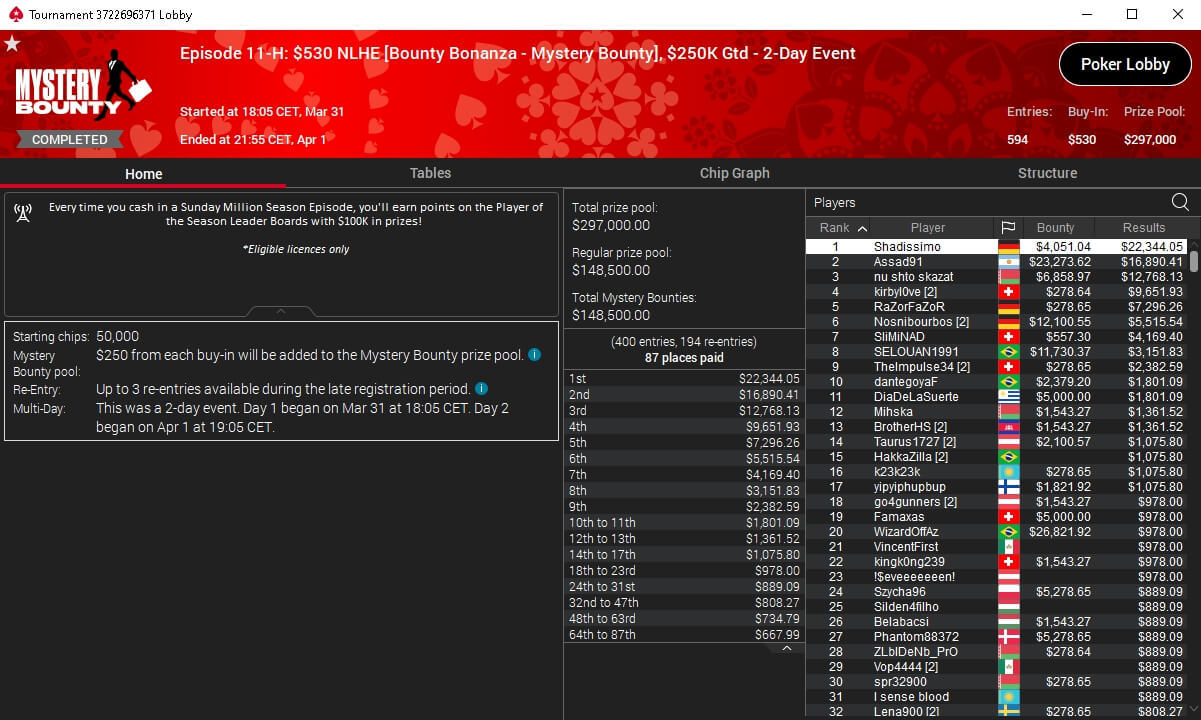Select player Mihska

997,412
